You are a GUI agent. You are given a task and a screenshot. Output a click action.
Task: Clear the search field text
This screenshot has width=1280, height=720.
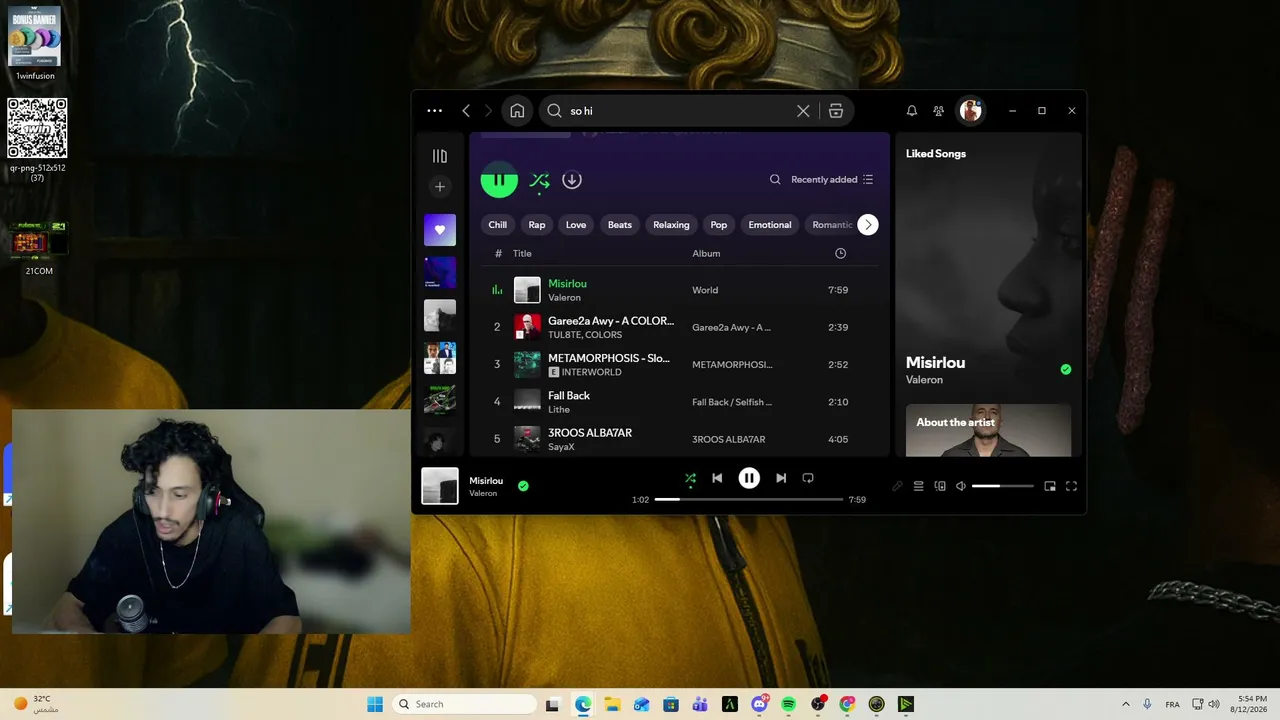(x=803, y=111)
